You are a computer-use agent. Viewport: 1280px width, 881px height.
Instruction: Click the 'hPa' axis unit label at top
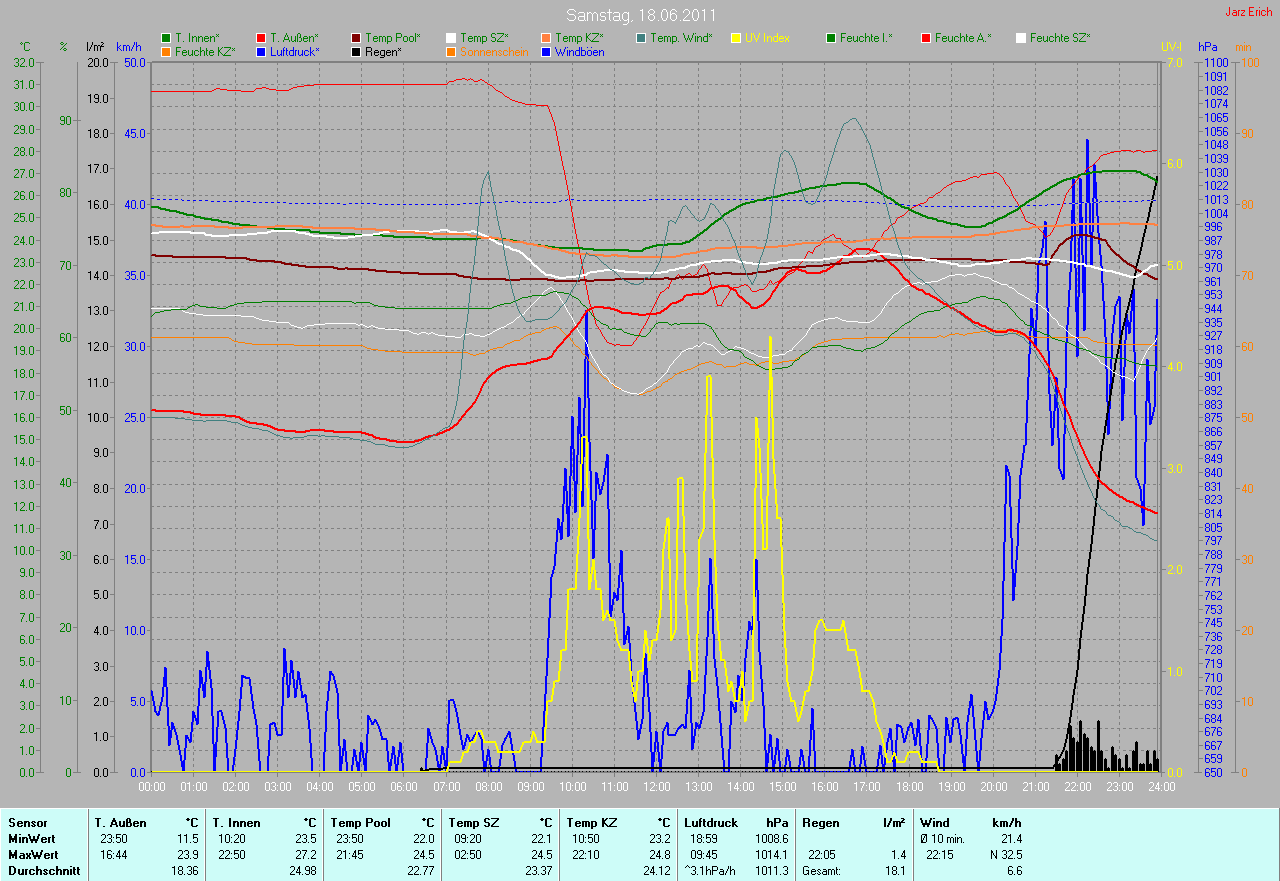tap(1209, 47)
